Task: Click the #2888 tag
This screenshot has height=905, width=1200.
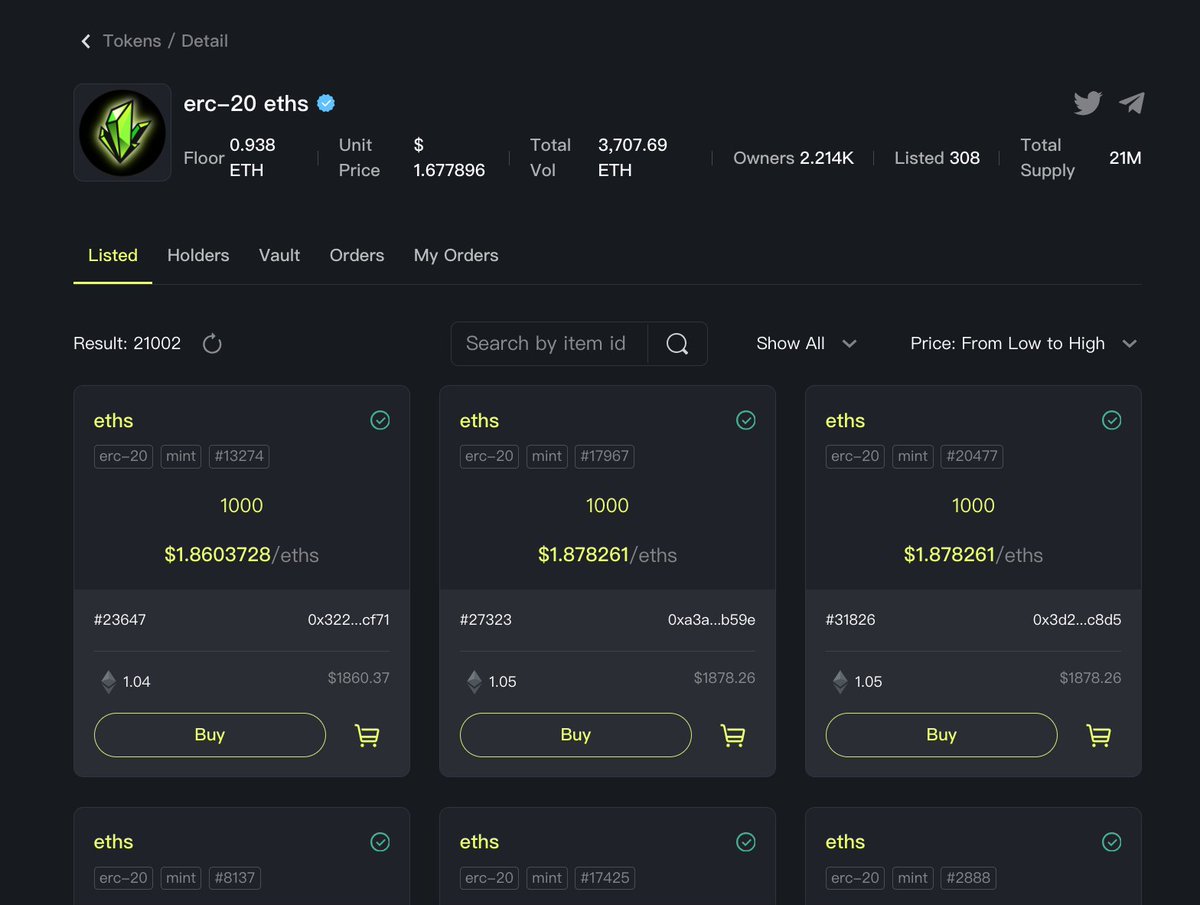Action: pos(967,879)
